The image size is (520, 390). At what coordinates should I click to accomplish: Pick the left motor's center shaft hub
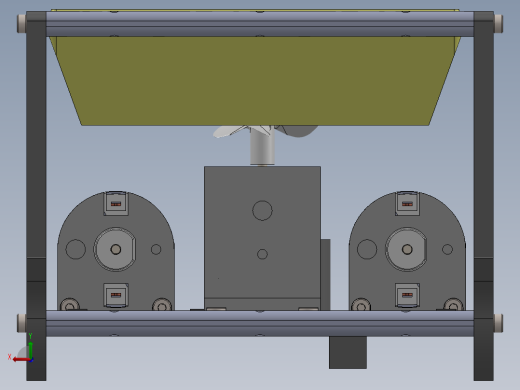[x=115, y=249]
